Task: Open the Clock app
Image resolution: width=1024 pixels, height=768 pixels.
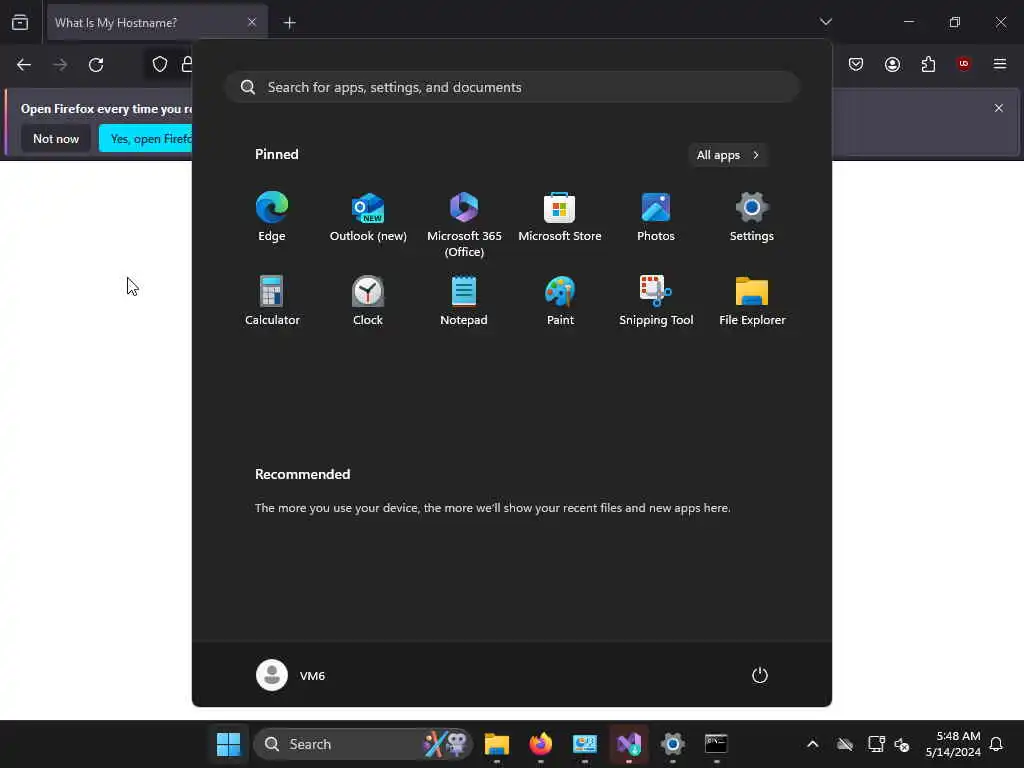Action: tap(368, 300)
